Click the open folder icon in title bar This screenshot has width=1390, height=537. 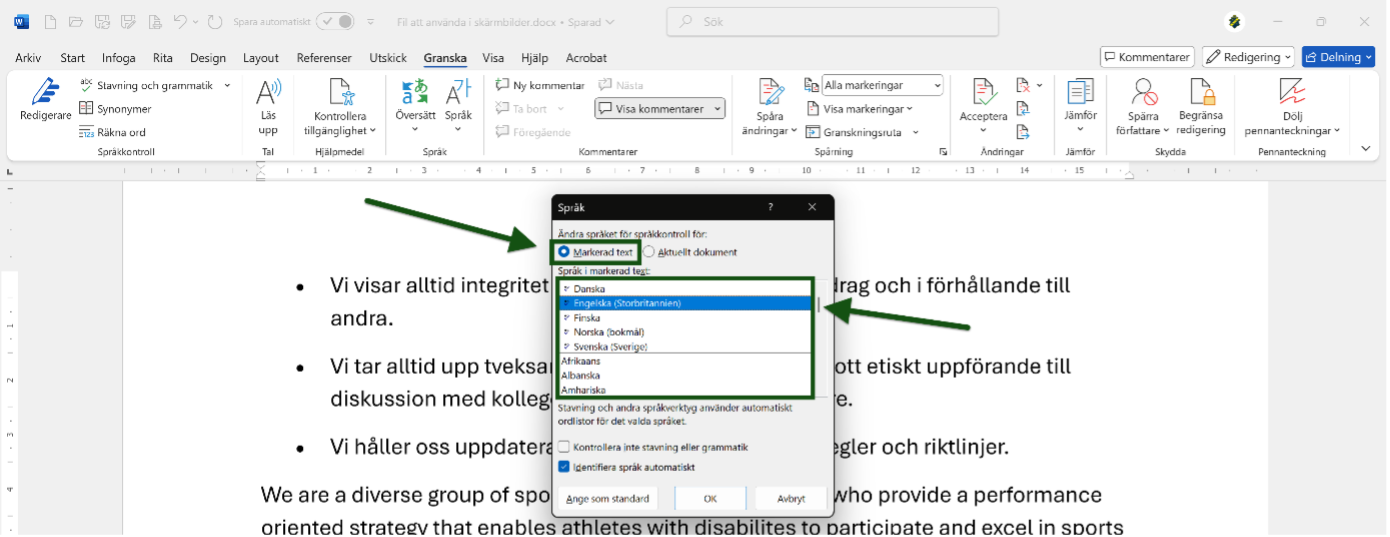76,21
